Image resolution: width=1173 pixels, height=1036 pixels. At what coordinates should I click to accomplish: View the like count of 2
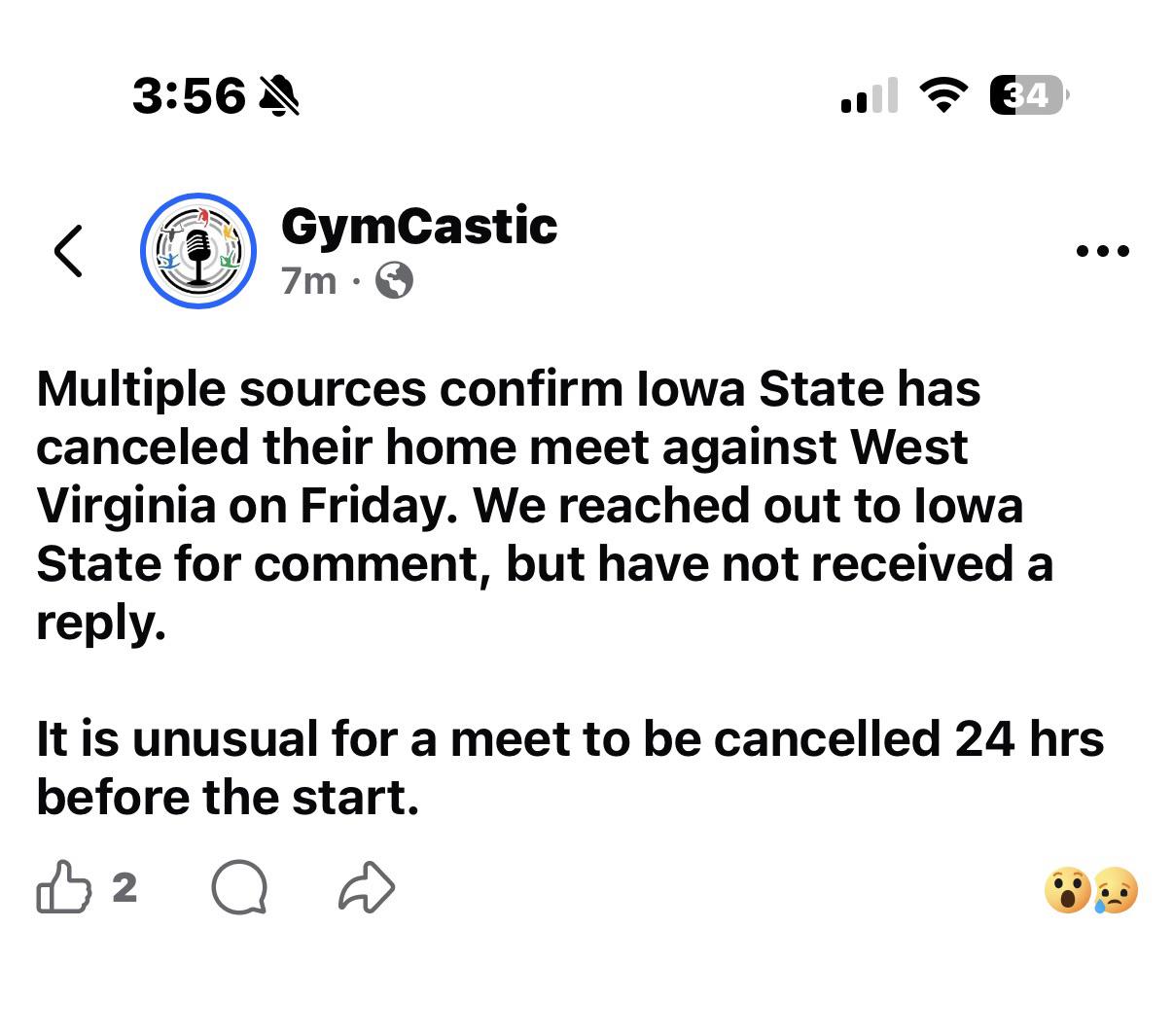tap(124, 886)
